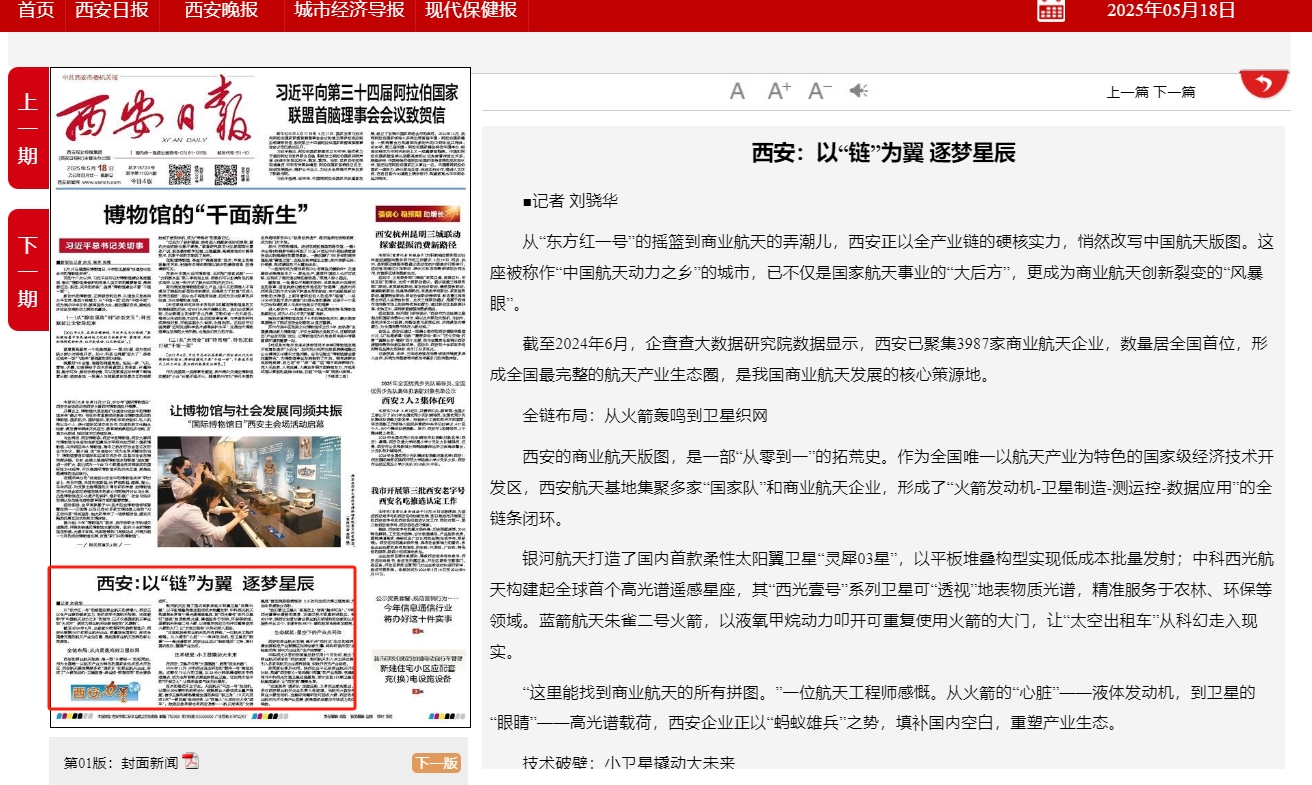This screenshot has height=785, width=1312.
Task: Reset font size with plain A icon
Action: (738, 91)
